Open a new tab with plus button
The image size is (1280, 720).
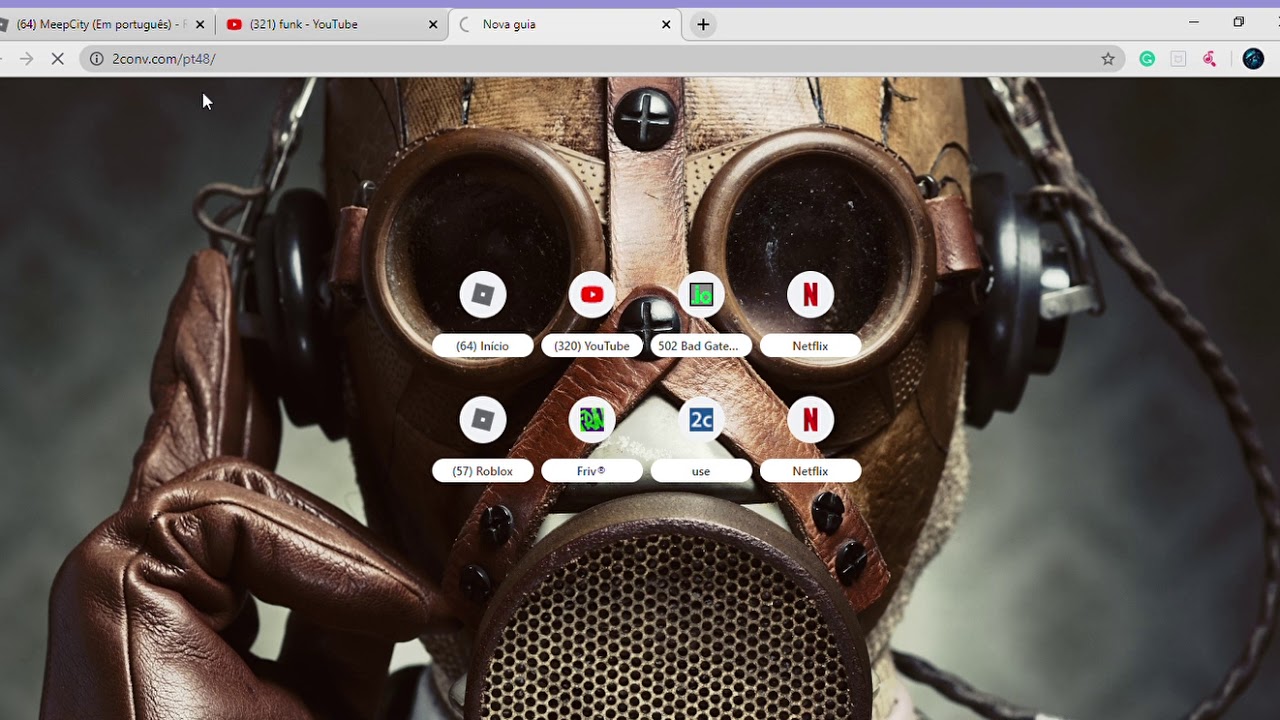tap(703, 24)
